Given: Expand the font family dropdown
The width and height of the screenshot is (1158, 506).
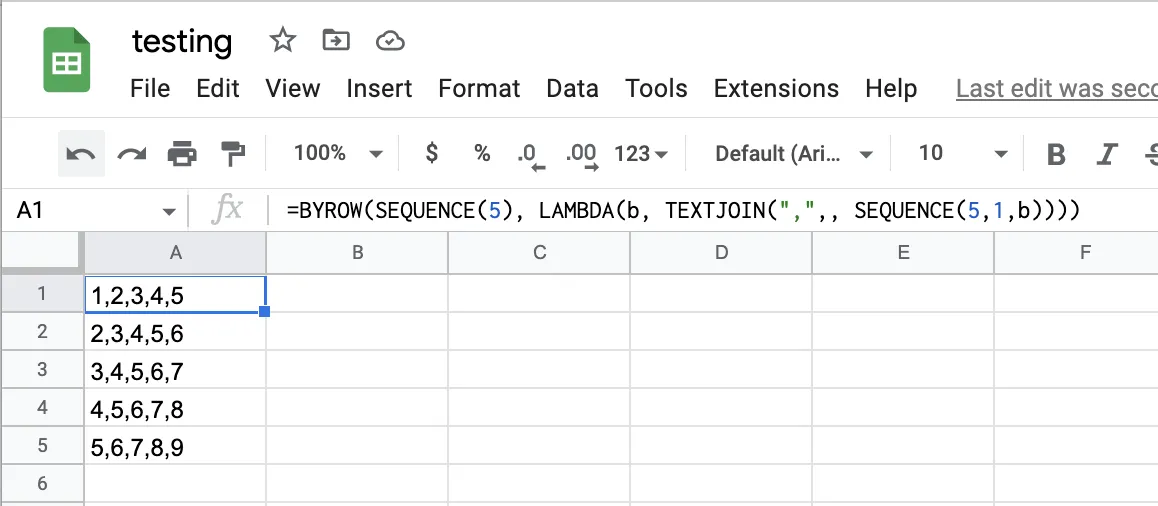Looking at the screenshot, I should (x=795, y=154).
